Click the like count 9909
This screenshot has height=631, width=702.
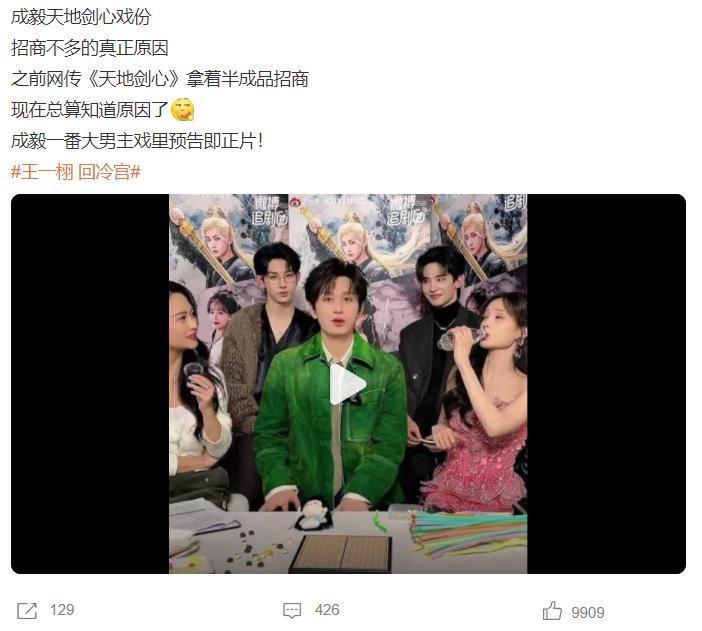tap(587, 612)
